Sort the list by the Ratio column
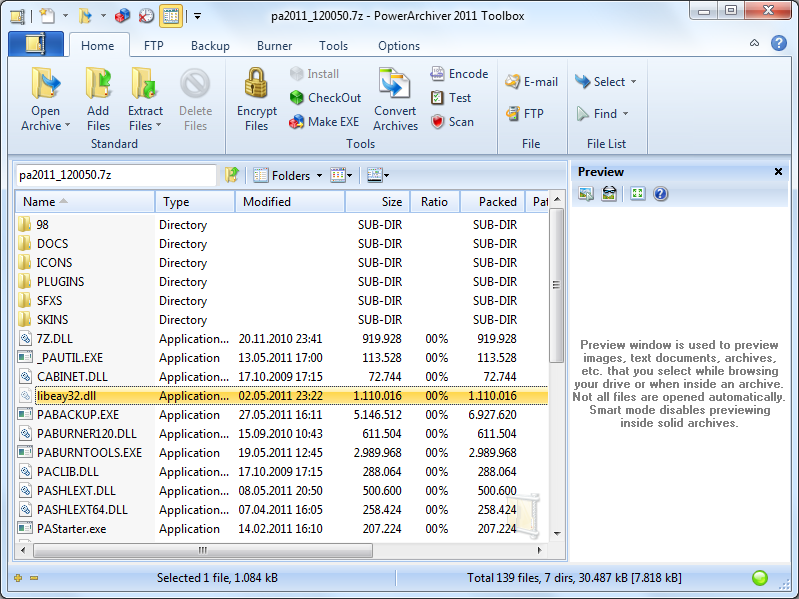 (x=435, y=202)
